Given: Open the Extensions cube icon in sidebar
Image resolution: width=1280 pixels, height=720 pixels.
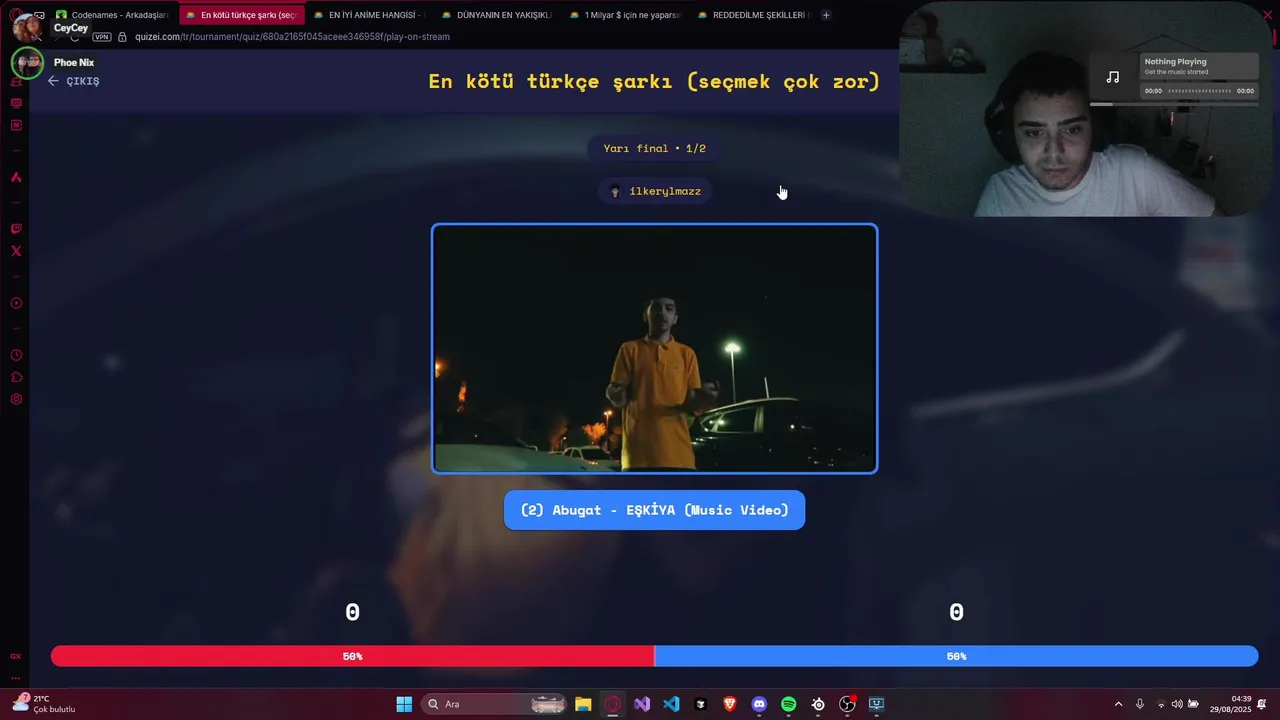Looking at the screenshot, I should coord(16,377).
